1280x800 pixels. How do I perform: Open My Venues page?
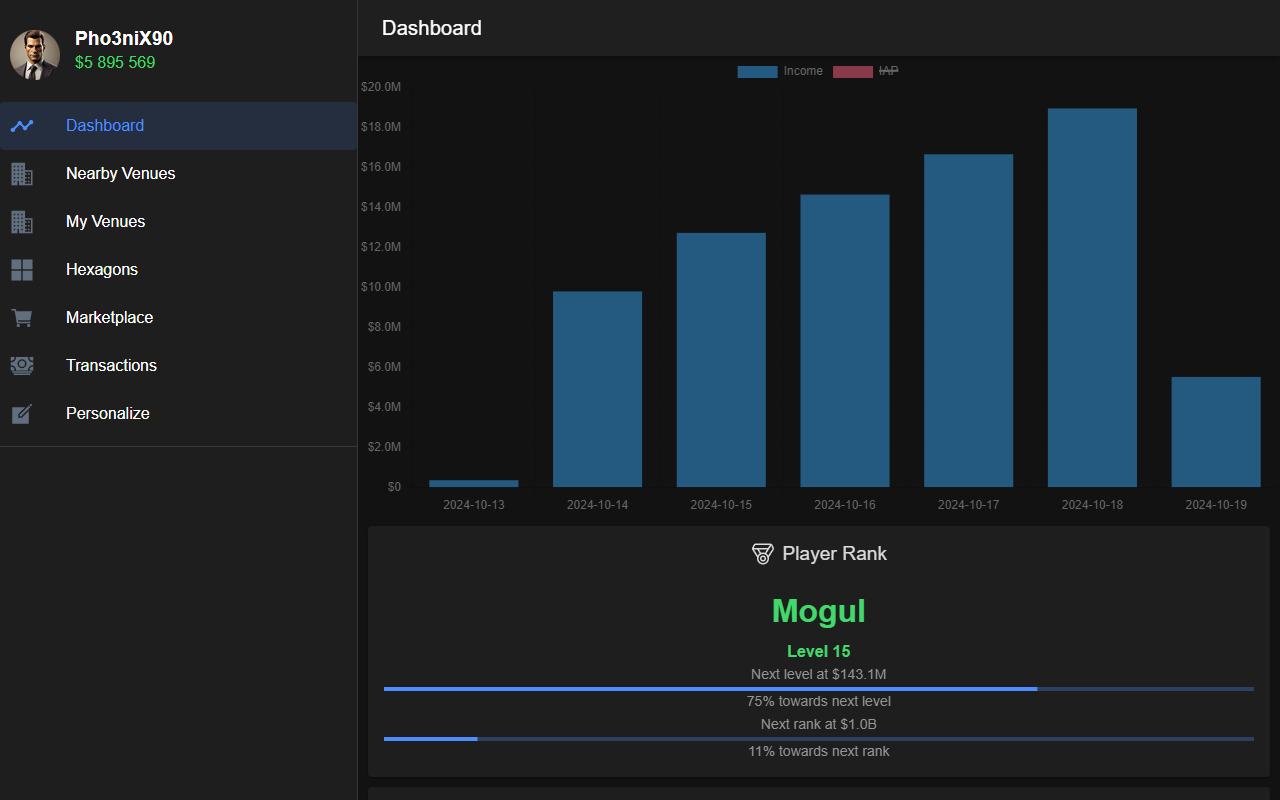pos(178,222)
